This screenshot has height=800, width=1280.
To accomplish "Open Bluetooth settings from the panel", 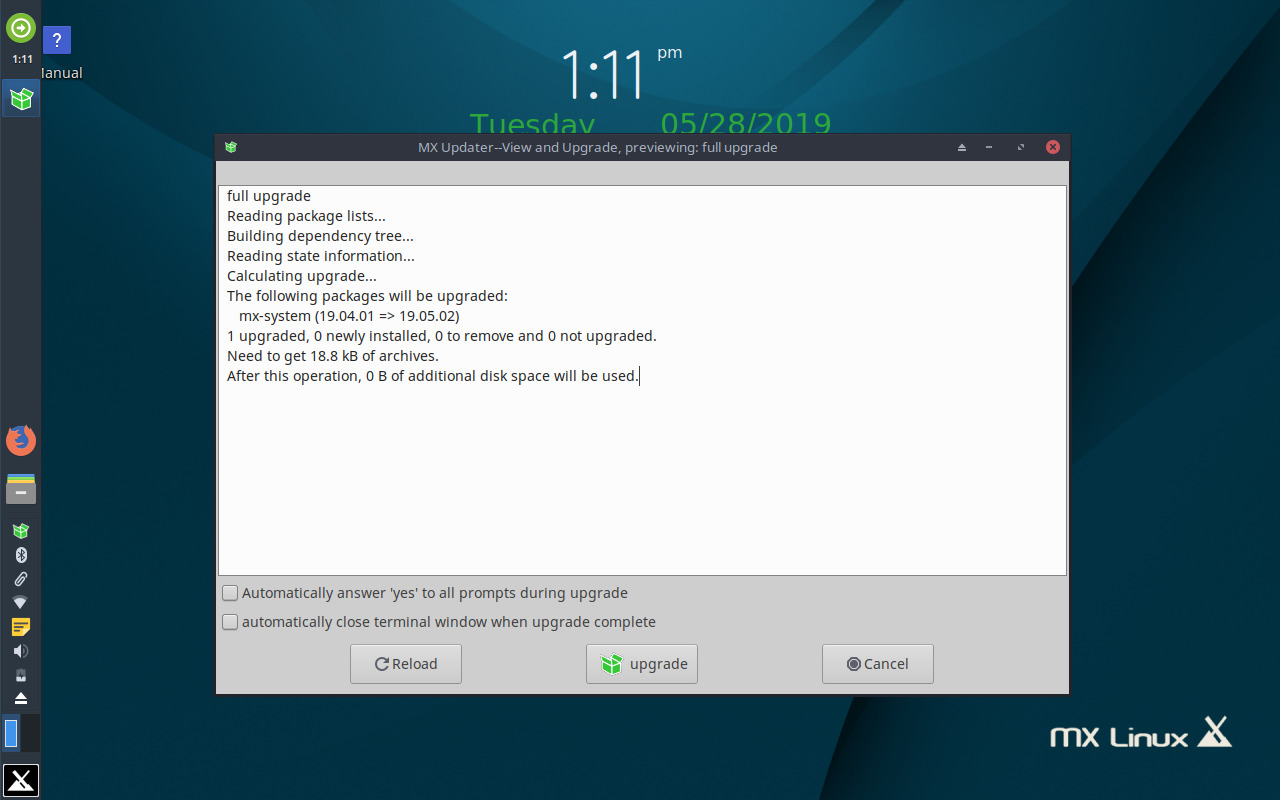I will (20, 554).
